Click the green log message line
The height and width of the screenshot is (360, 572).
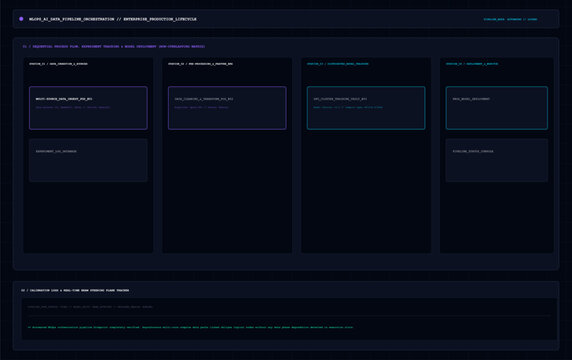190,327
